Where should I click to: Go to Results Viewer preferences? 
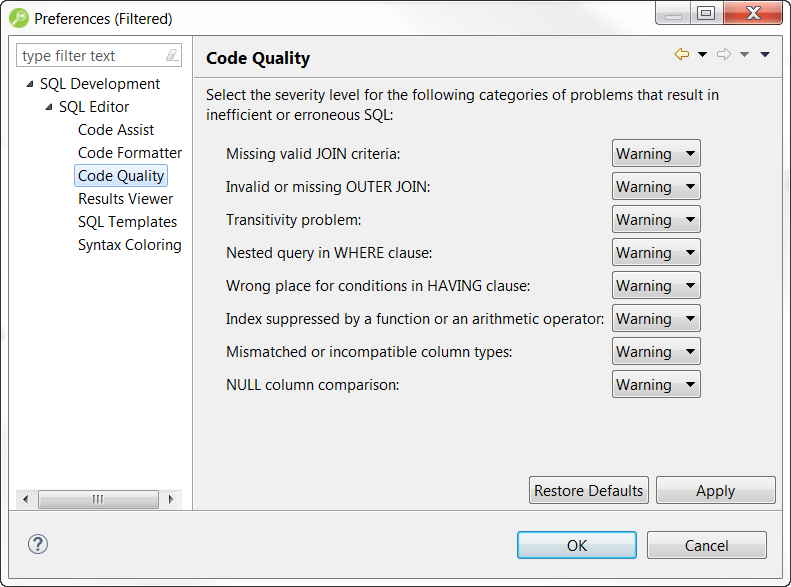[125, 199]
